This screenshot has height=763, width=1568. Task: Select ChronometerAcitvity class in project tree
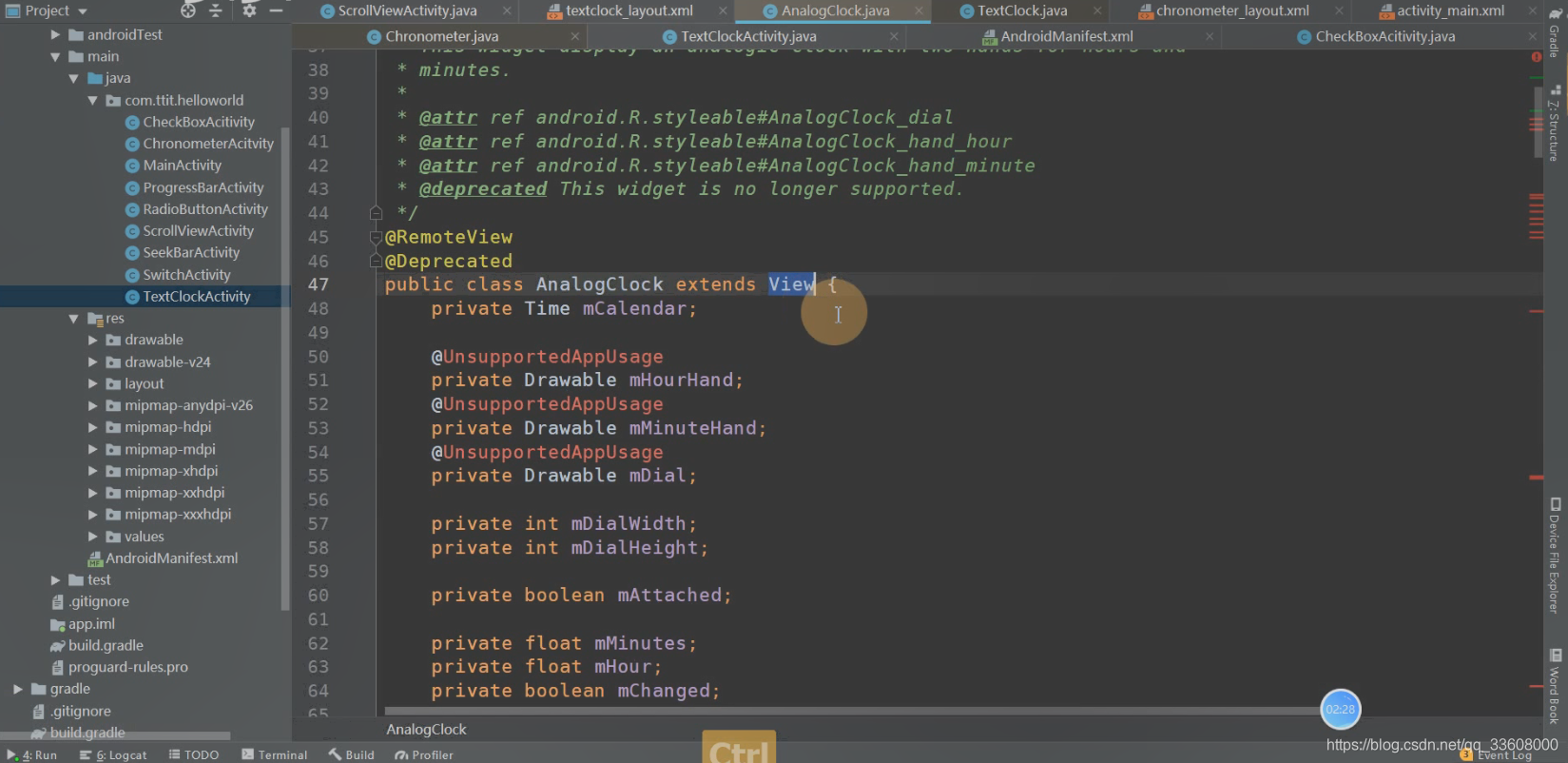pyautogui.click(x=208, y=144)
